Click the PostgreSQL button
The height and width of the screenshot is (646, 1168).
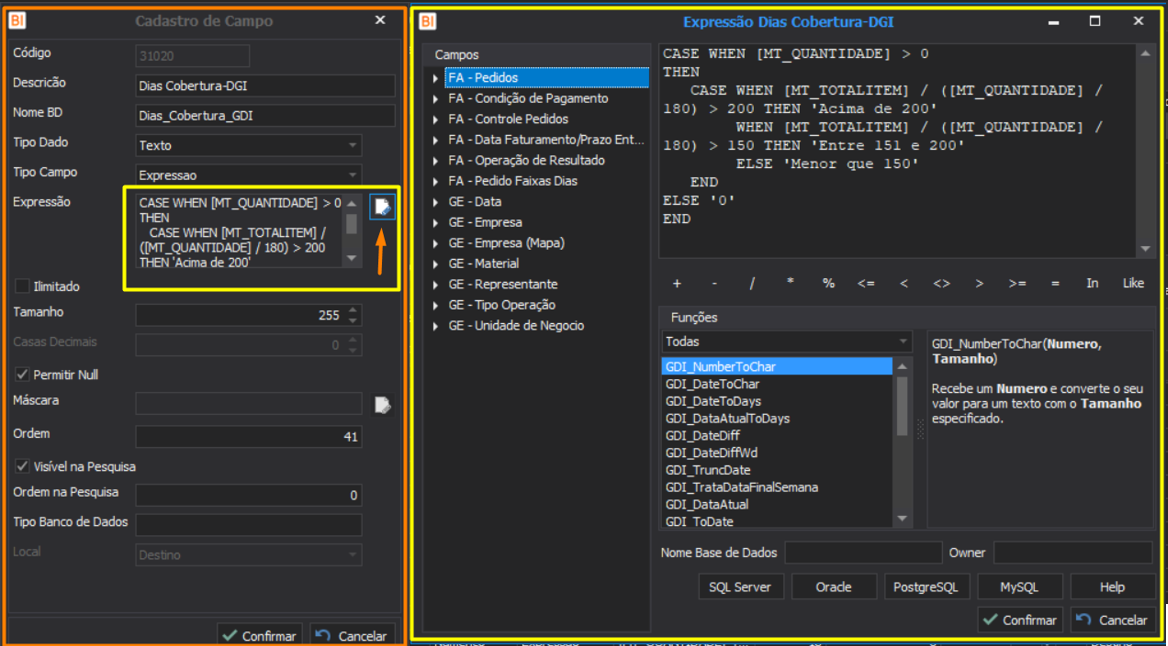[x=925, y=587]
